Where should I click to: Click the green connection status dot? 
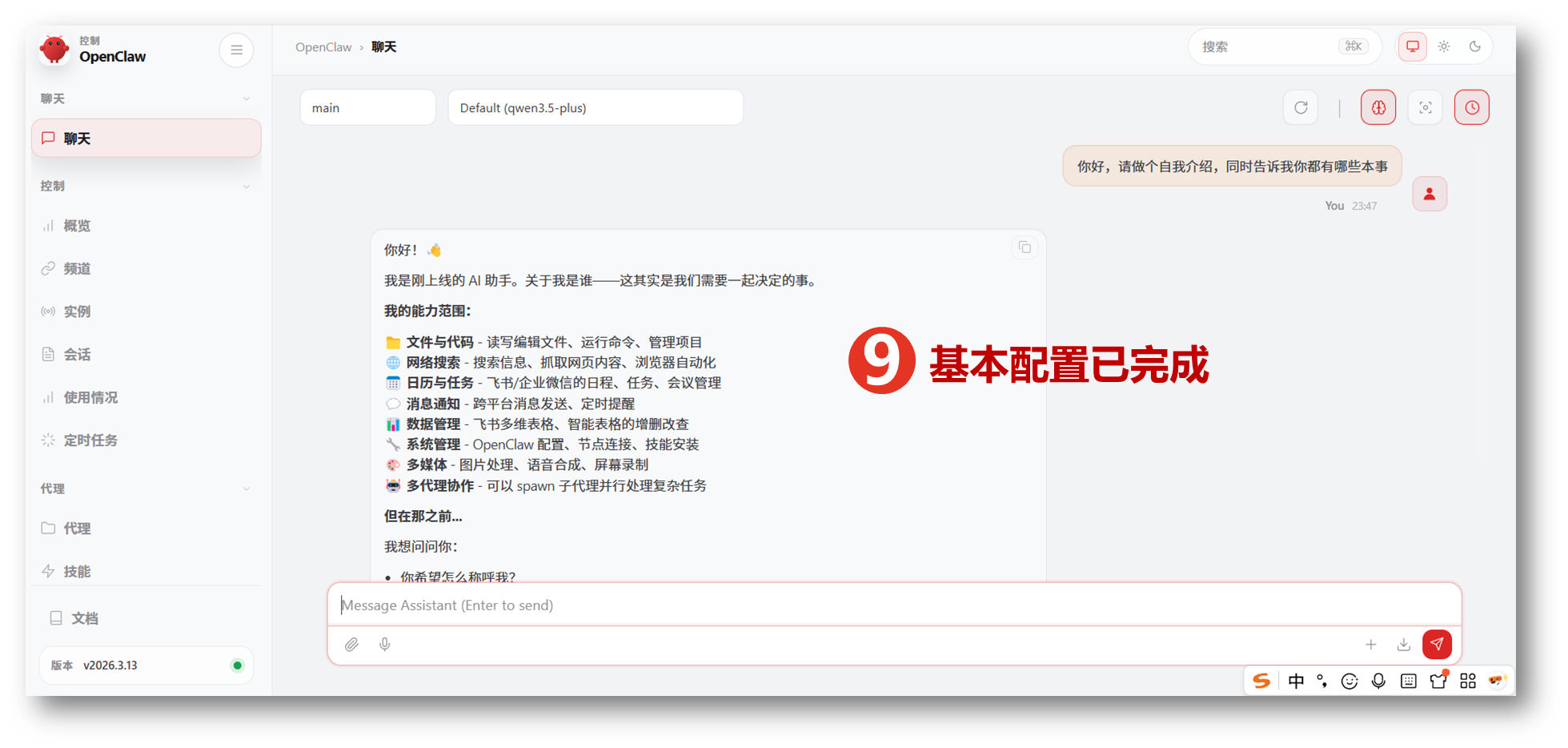pyautogui.click(x=237, y=666)
